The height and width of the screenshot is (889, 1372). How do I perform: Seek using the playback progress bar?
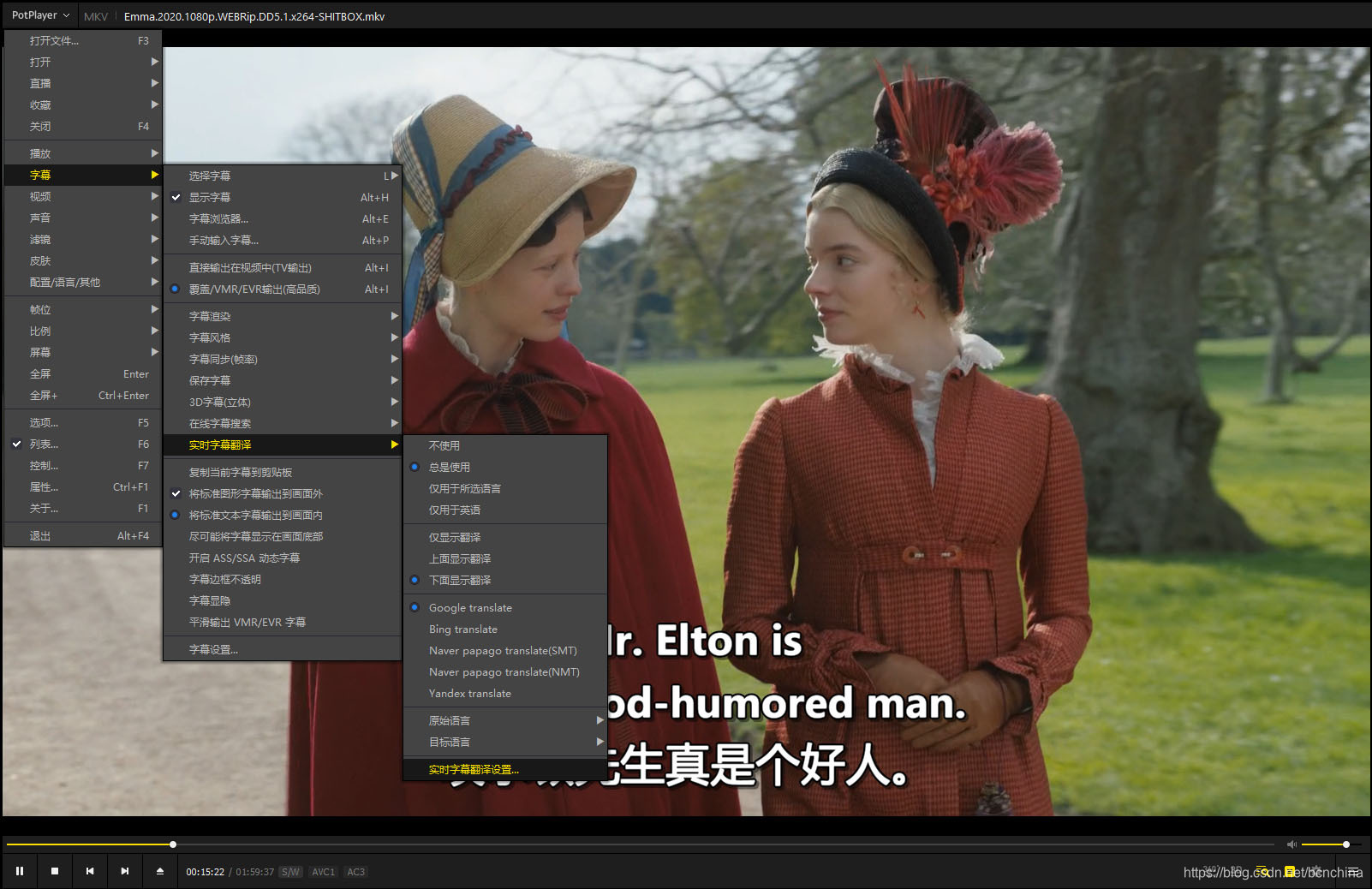click(641, 844)
